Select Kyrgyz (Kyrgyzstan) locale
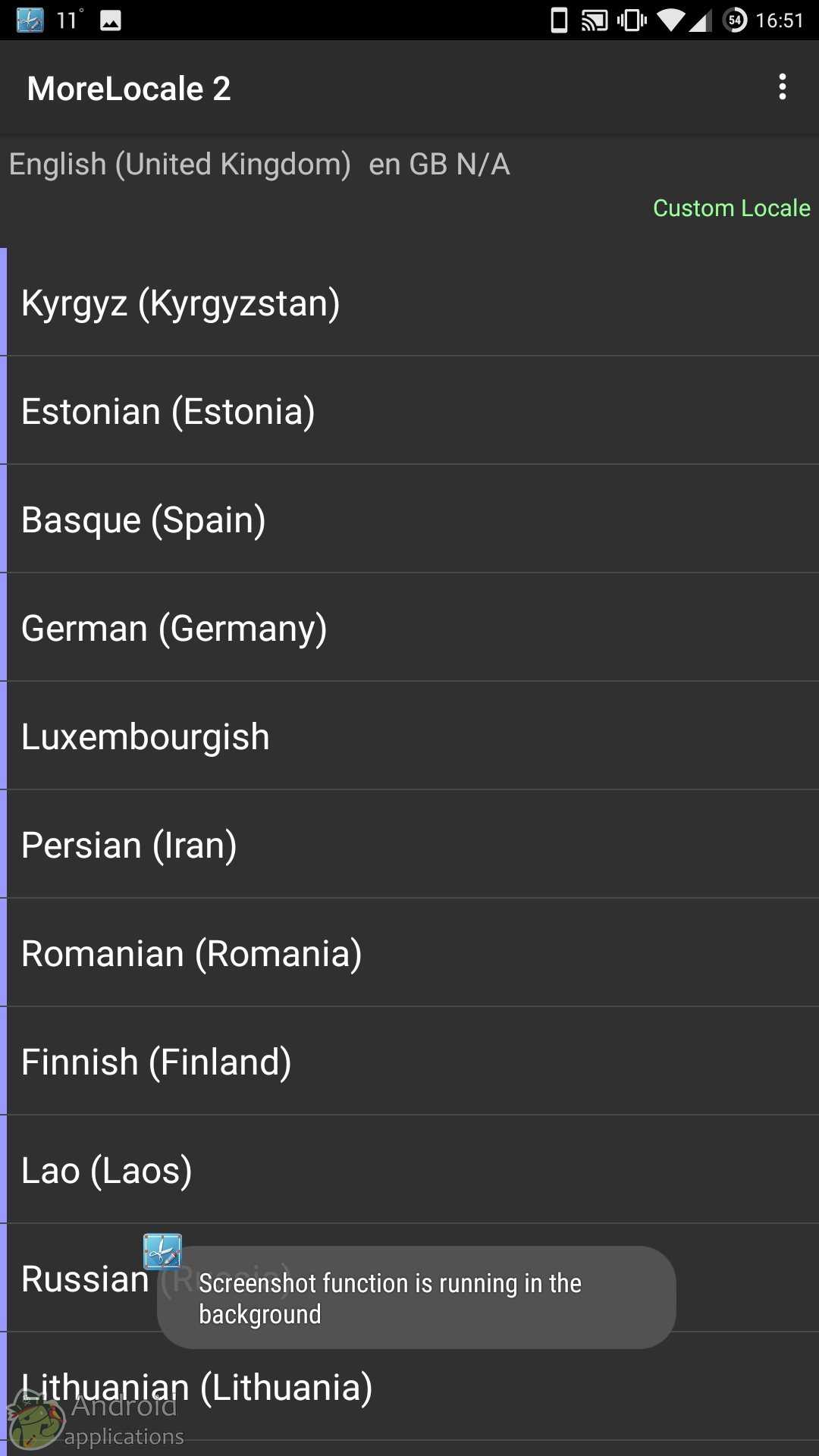Image resolution: width=819 pixels, height=1456 pixels. click(x=409, y=303)
